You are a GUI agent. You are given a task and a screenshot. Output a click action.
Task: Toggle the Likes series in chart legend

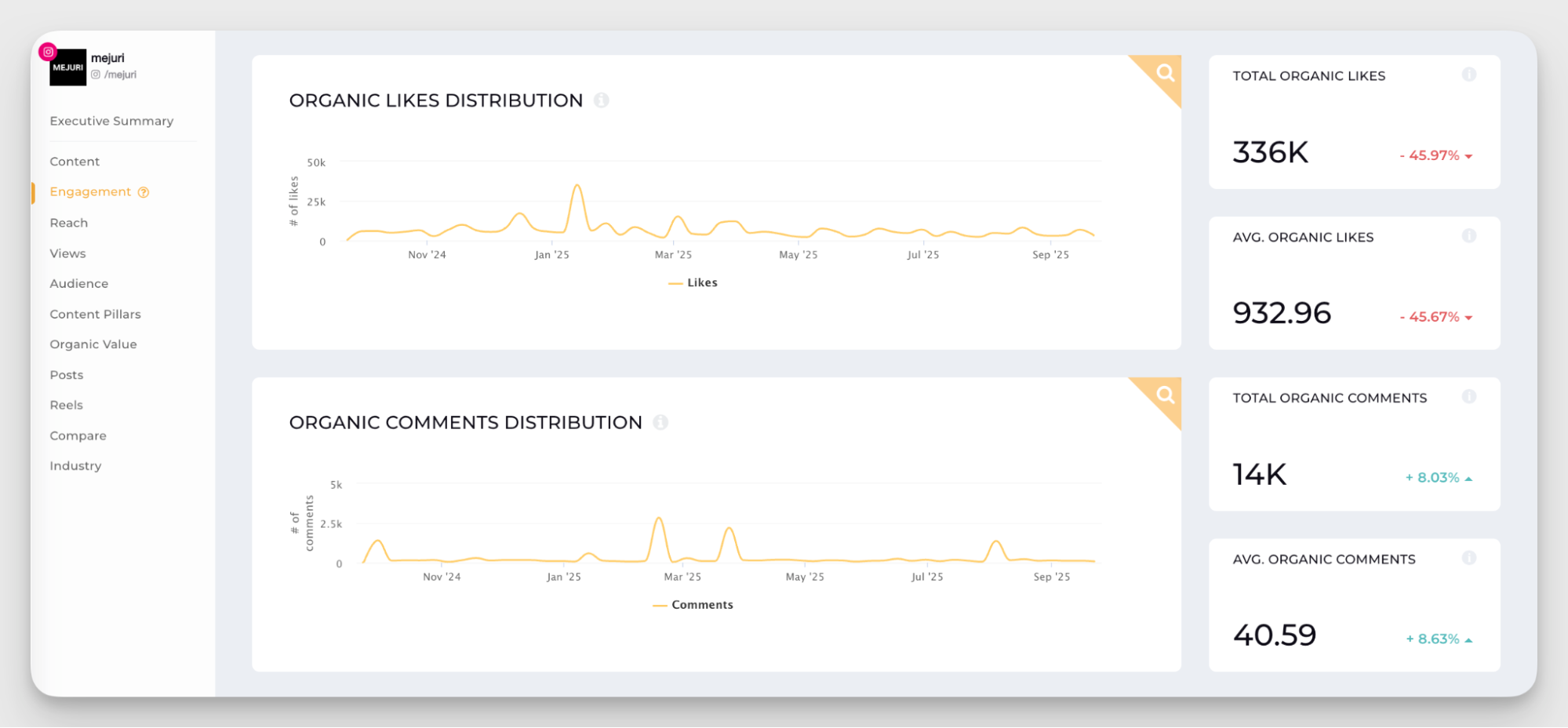point(693,282)
